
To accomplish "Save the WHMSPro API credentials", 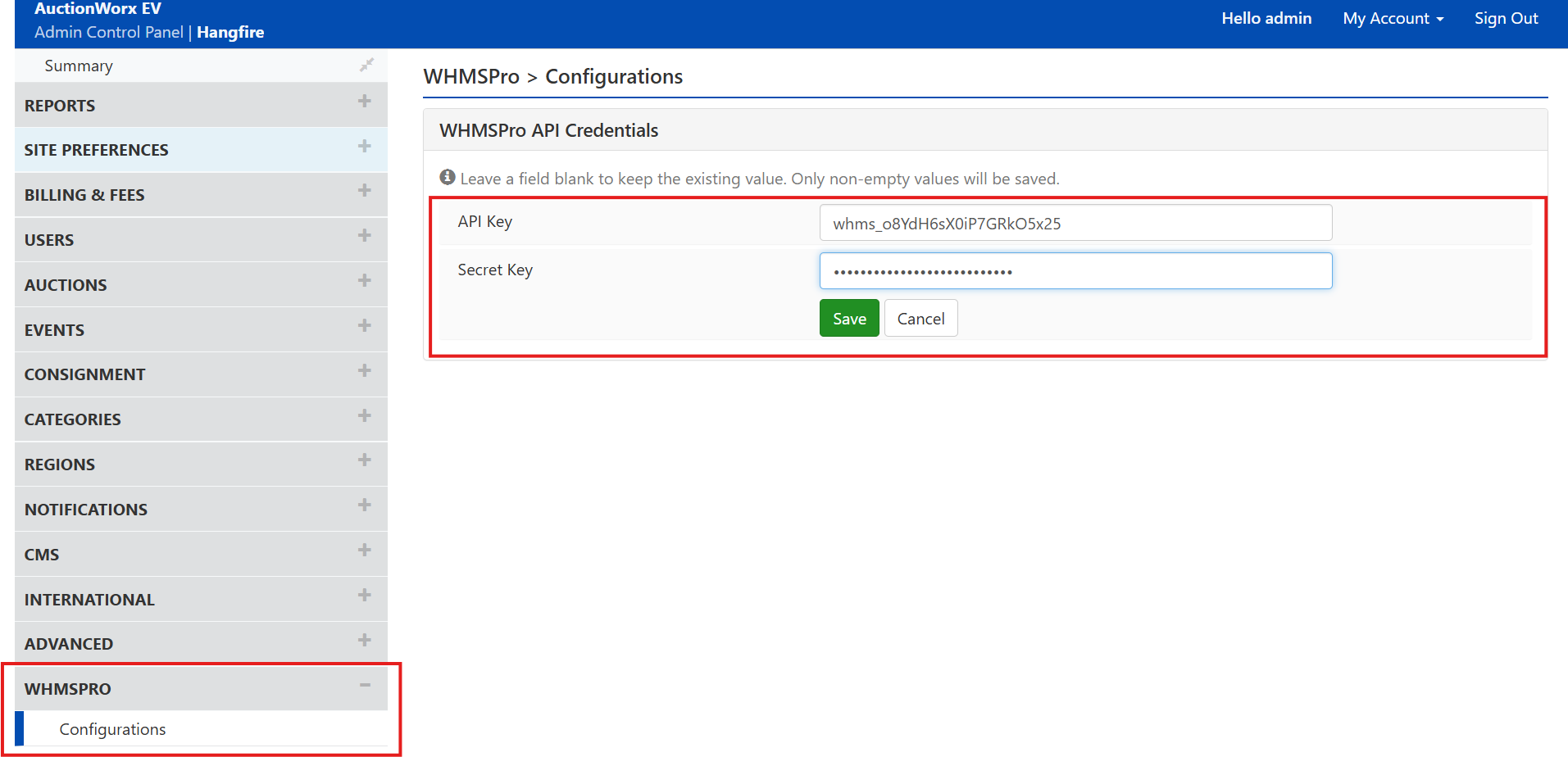I will pos(849,318).
